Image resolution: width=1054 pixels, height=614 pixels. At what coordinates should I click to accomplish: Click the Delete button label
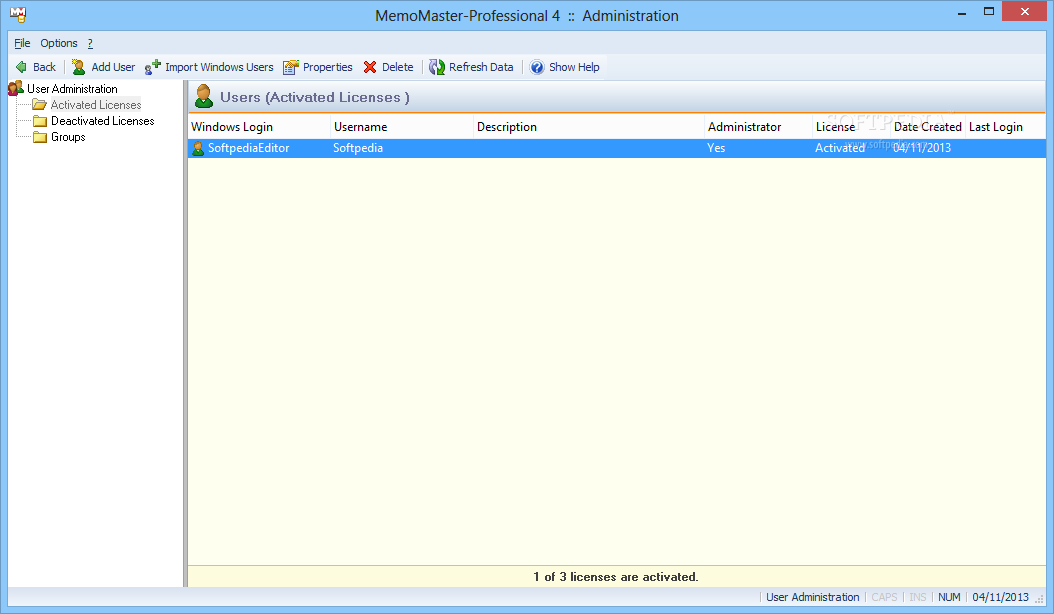397,67
